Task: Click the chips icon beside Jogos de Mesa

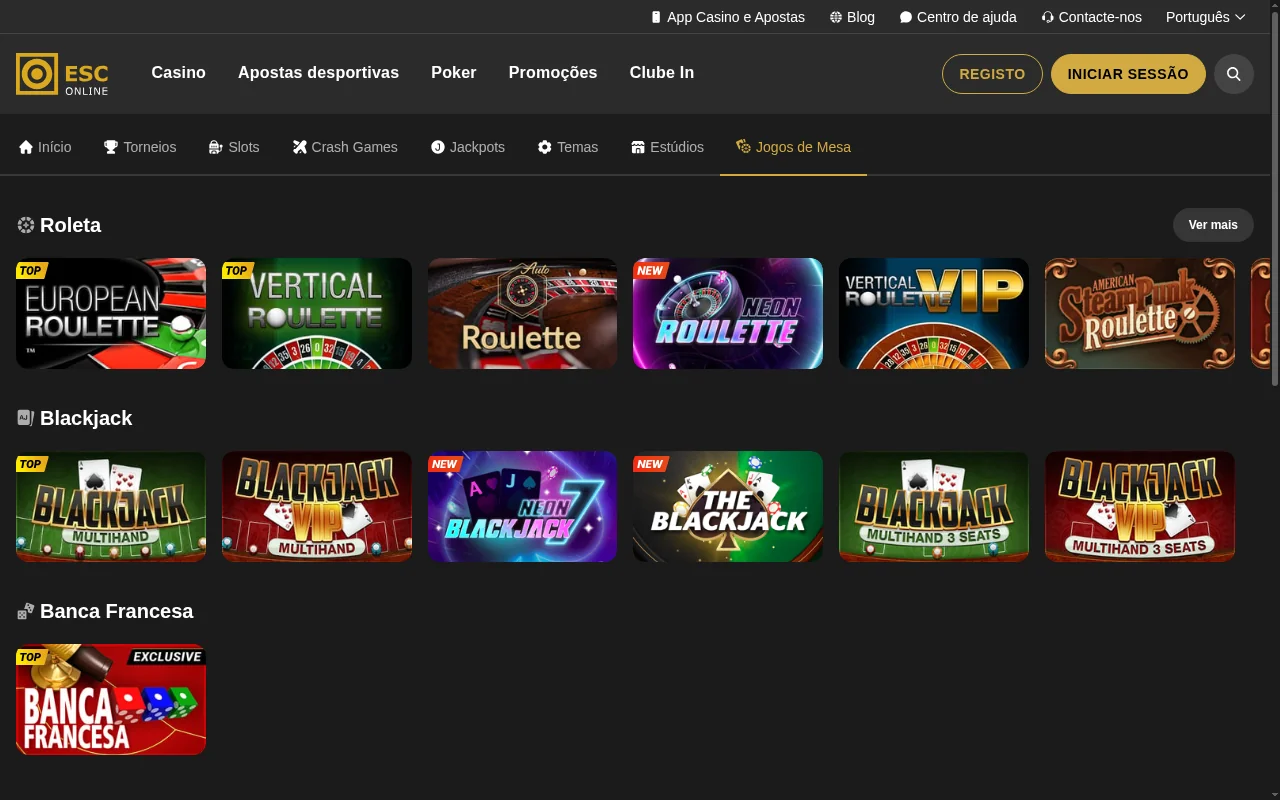Action: [x=743, y=147]
